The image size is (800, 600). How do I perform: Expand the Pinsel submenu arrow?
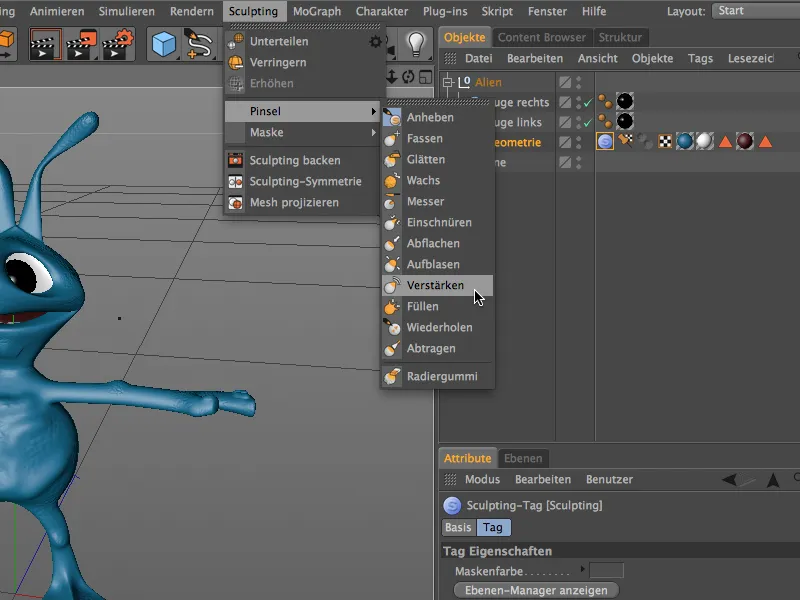[x=373, y=111]
